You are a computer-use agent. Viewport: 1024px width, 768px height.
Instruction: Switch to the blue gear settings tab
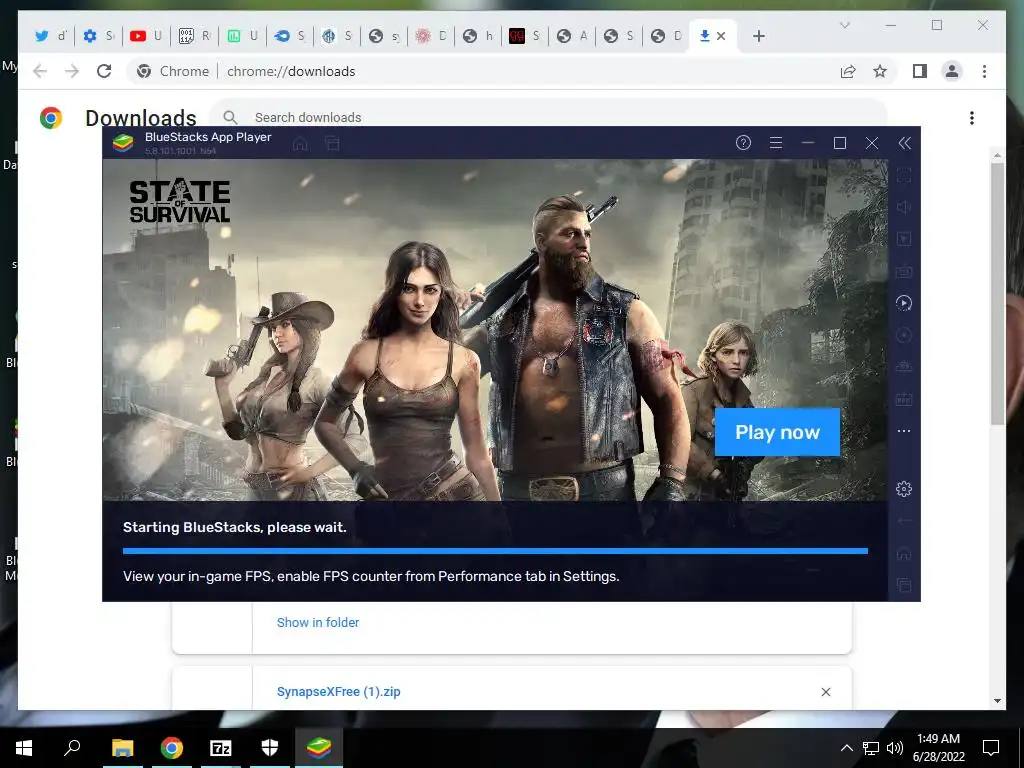pyautogui.click(x=98, y=36)
